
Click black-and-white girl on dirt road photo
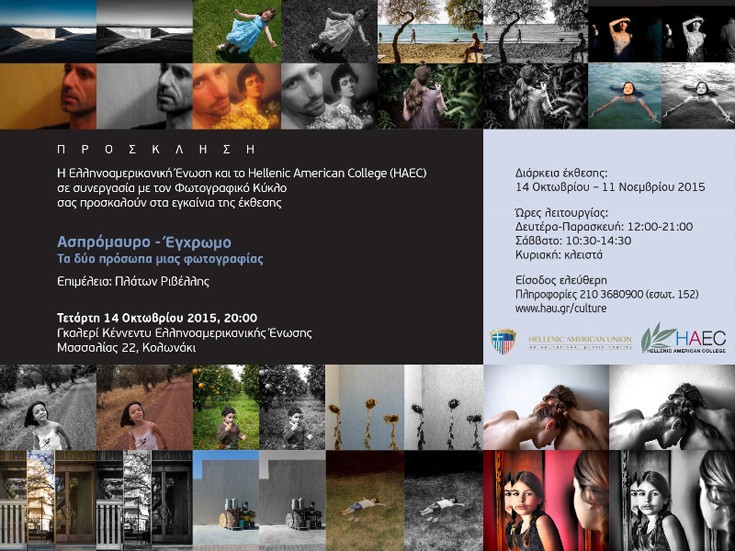pyautogui.click(x=48, y=407)
